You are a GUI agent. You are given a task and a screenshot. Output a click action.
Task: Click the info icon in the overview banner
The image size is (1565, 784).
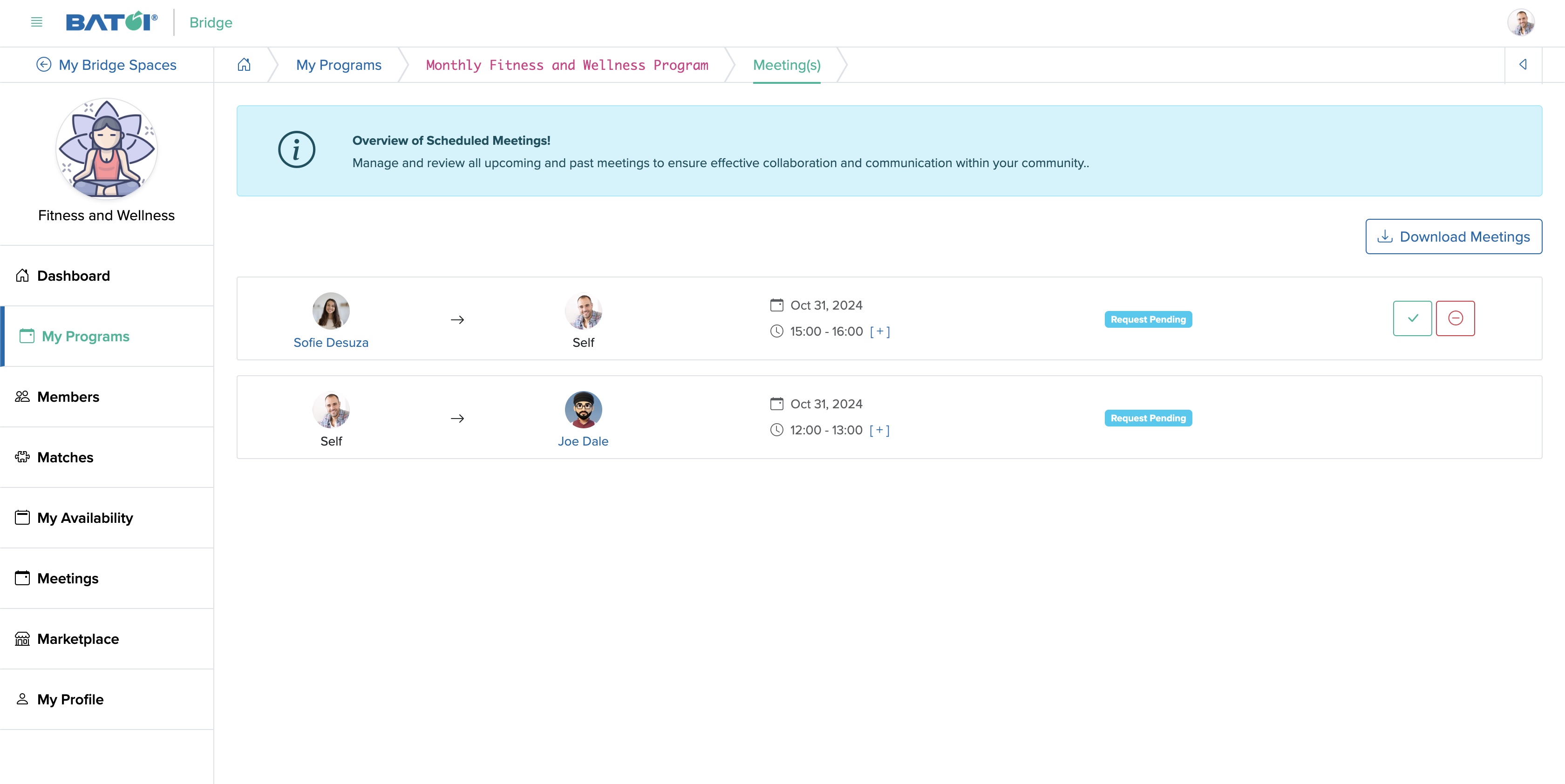297,151
